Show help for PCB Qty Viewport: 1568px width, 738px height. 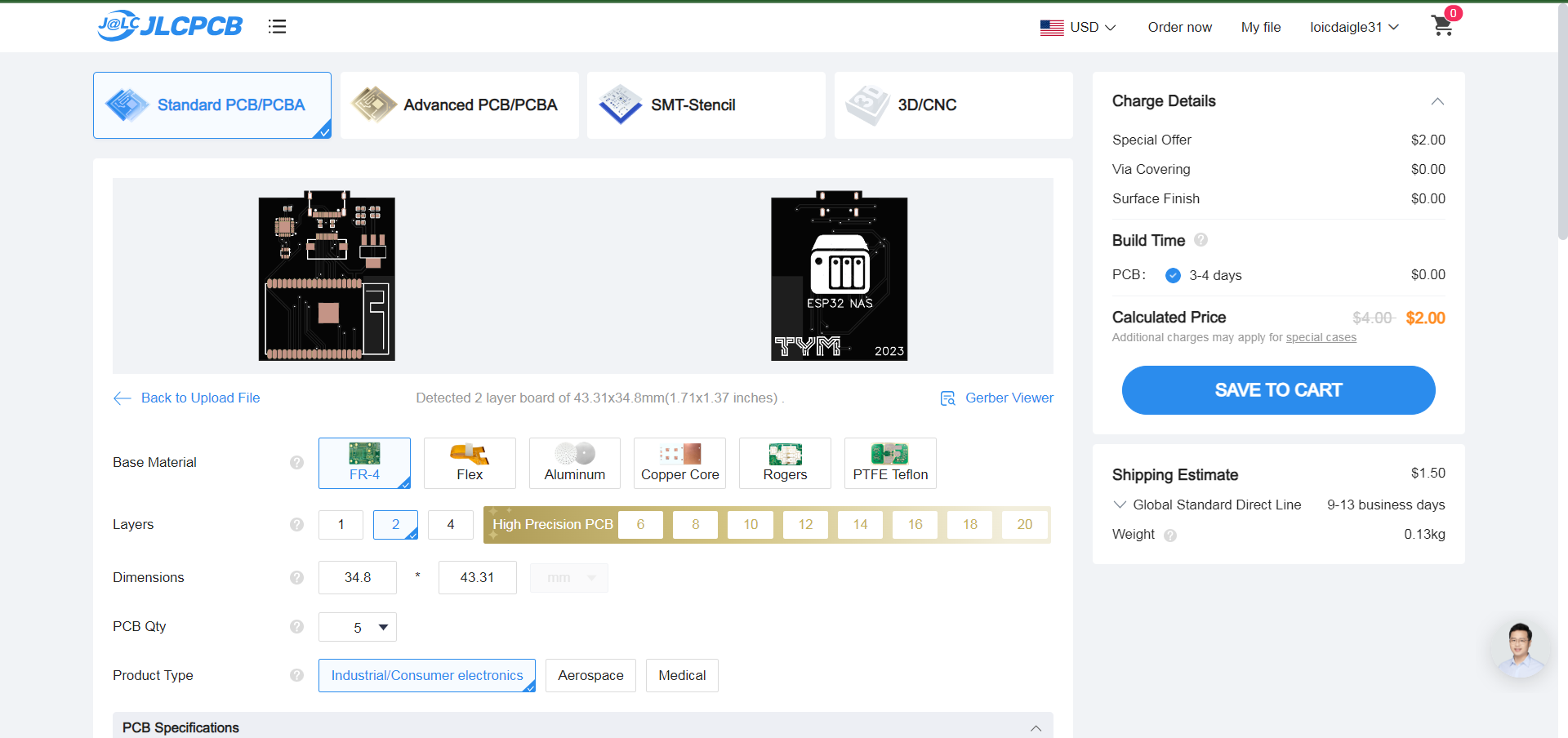(x=296, y=626)
